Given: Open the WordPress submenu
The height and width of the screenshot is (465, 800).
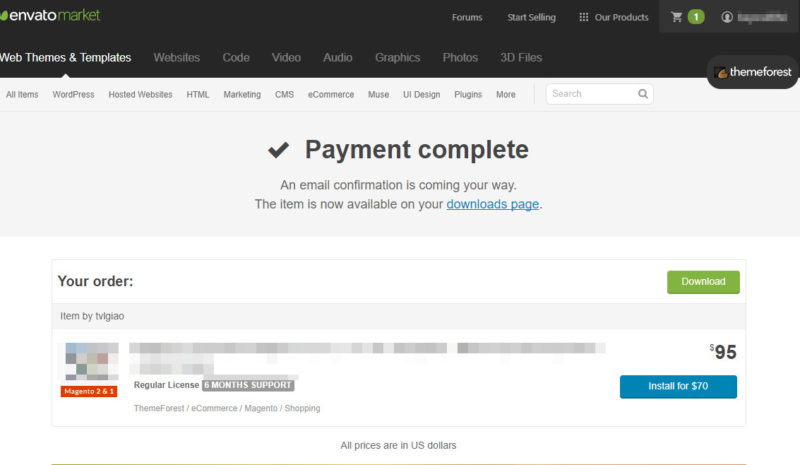Looking at the screenshot, I should pos(73,94).
